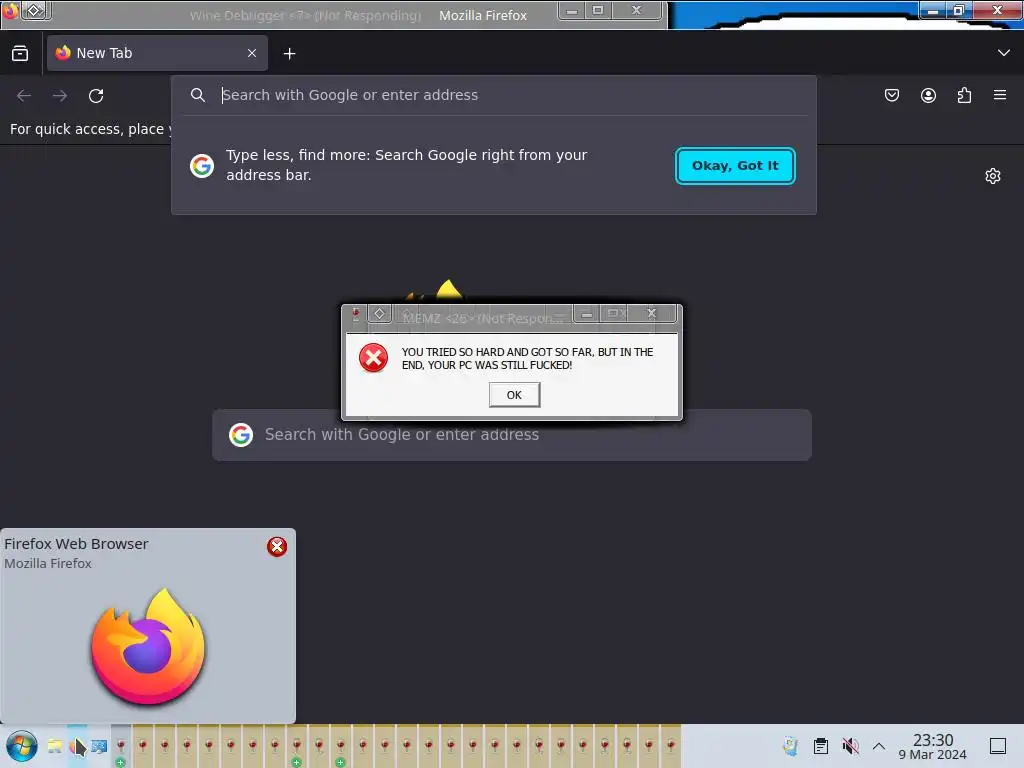Toggle the muted volume tray icon
Viewport: 1024px width, 768px height.
850,746
